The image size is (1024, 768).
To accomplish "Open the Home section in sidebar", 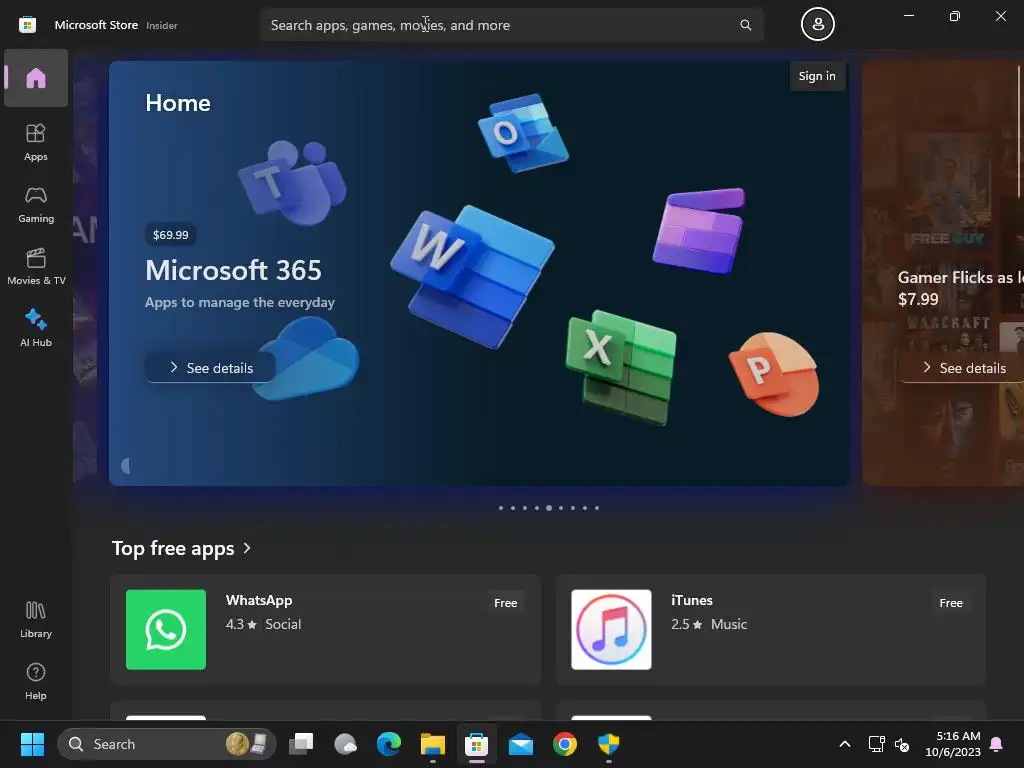I will 36,78.
